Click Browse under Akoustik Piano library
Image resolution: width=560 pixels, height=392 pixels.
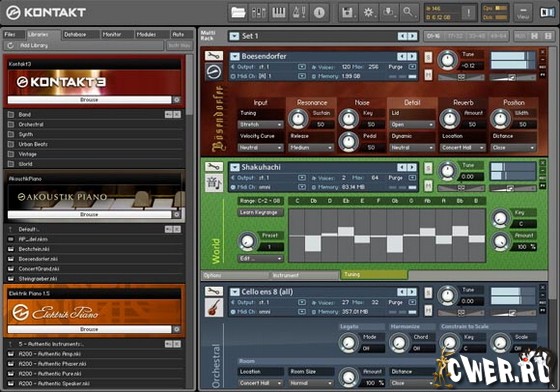coord(89,214)
